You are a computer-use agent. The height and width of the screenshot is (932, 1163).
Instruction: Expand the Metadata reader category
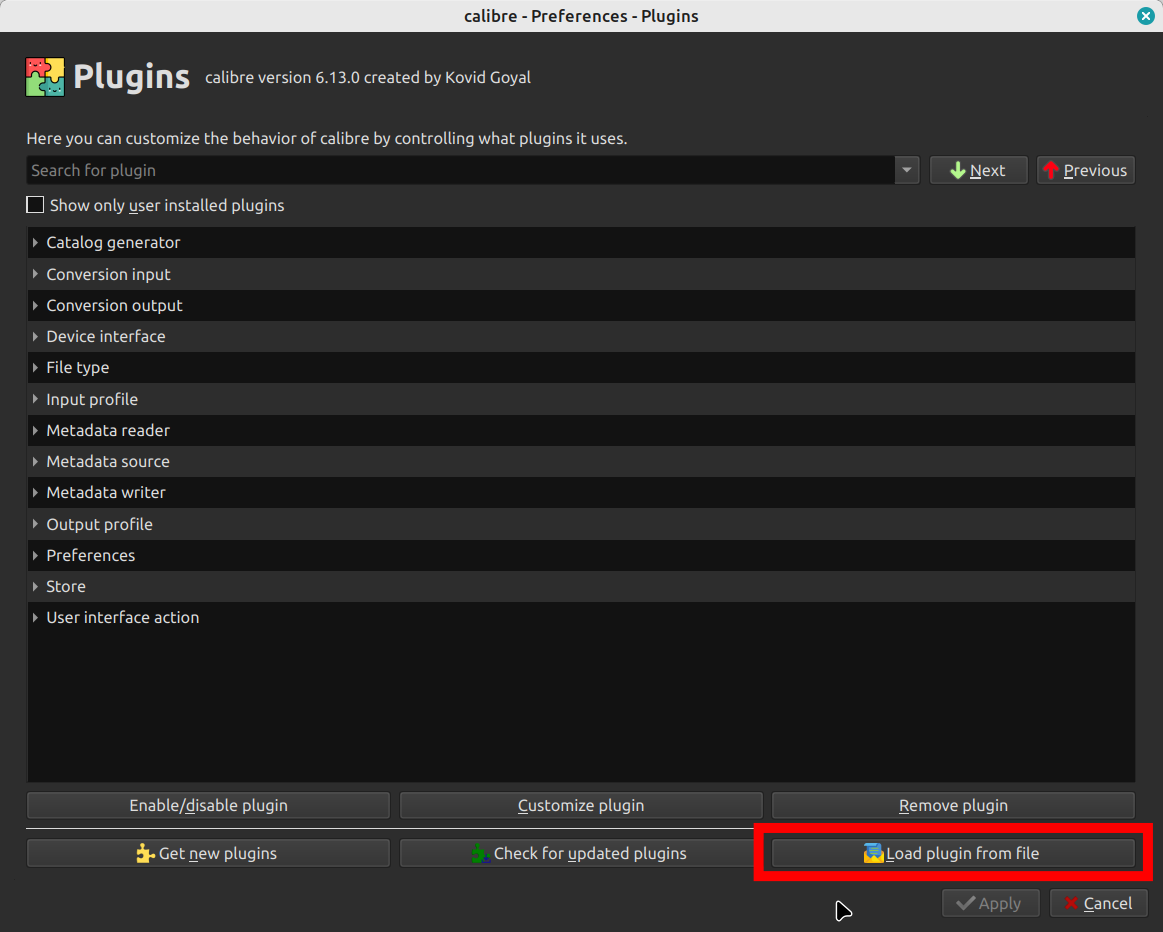click(x=35, y=431)
